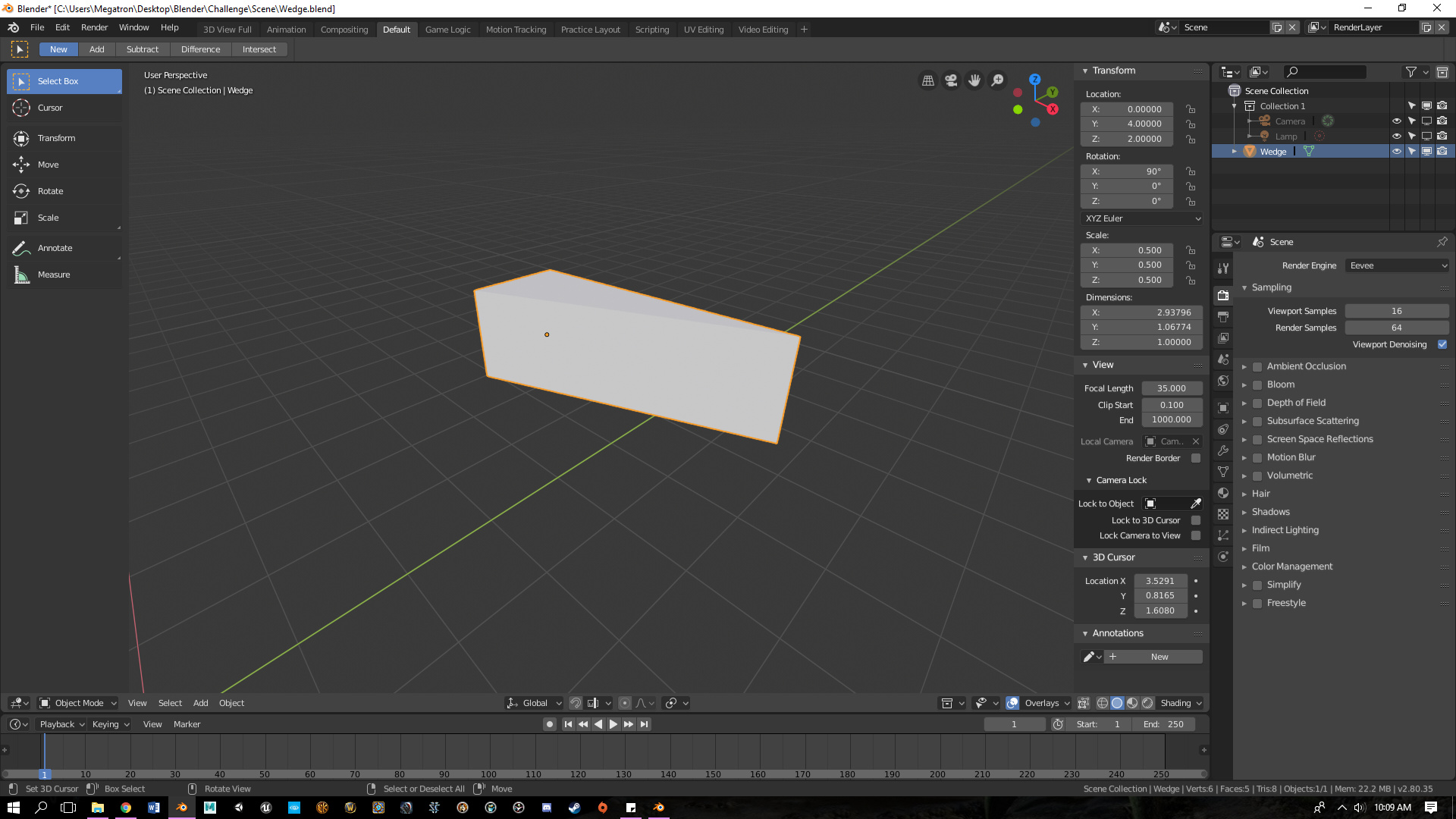Click the zoom magnifier icon in viewport

point(998,80)
